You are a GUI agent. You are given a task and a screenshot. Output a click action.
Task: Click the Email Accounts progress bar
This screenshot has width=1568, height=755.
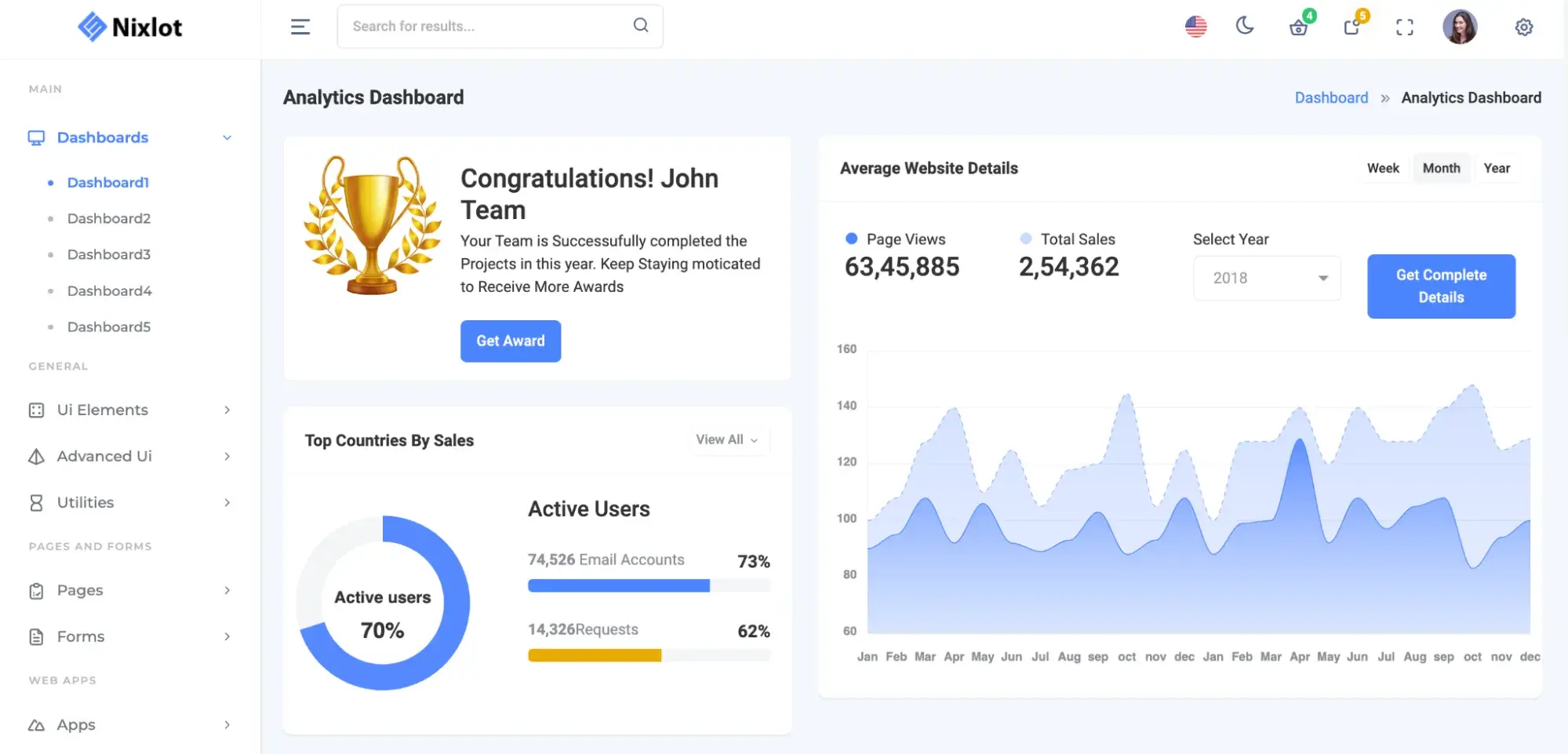(x=648, y=585)
